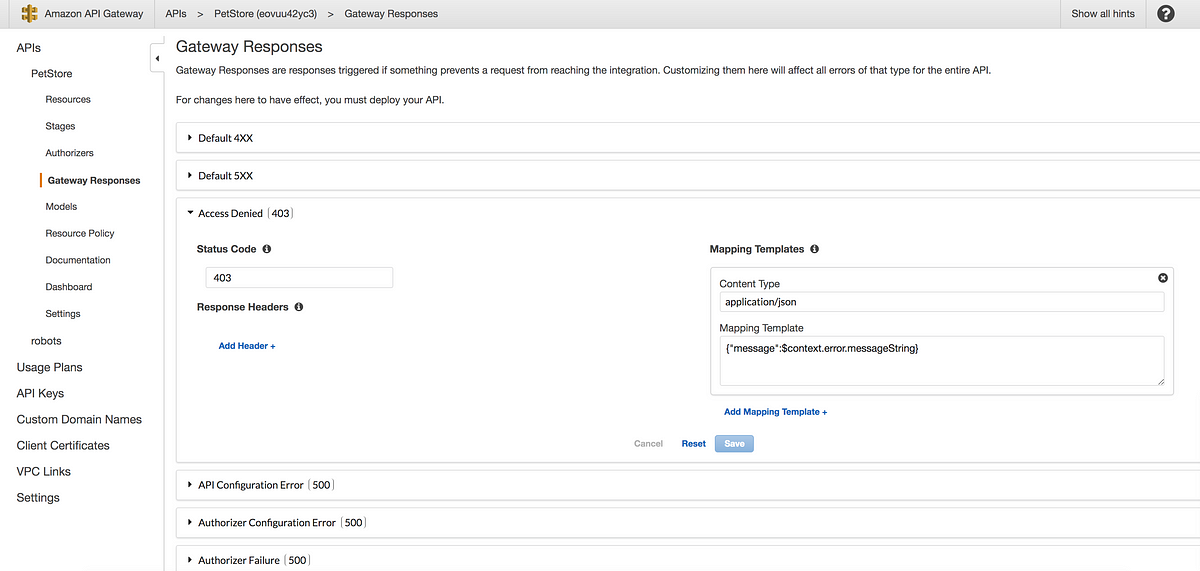Select the robots API in sidebar
1200x571 pixels.
coord(46,341)
